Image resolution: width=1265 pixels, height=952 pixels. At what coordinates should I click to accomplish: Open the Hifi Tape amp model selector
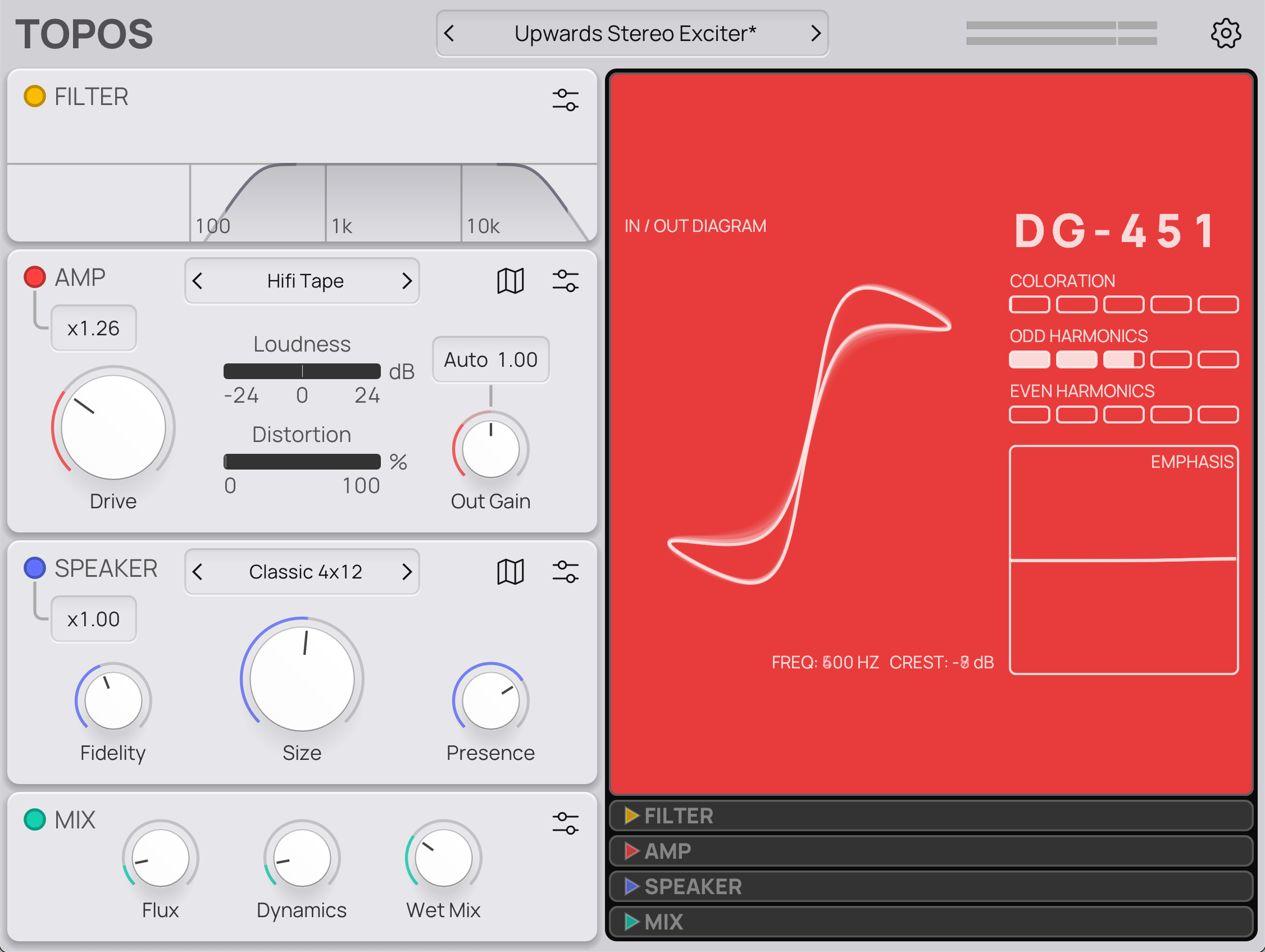coord(302,281)
